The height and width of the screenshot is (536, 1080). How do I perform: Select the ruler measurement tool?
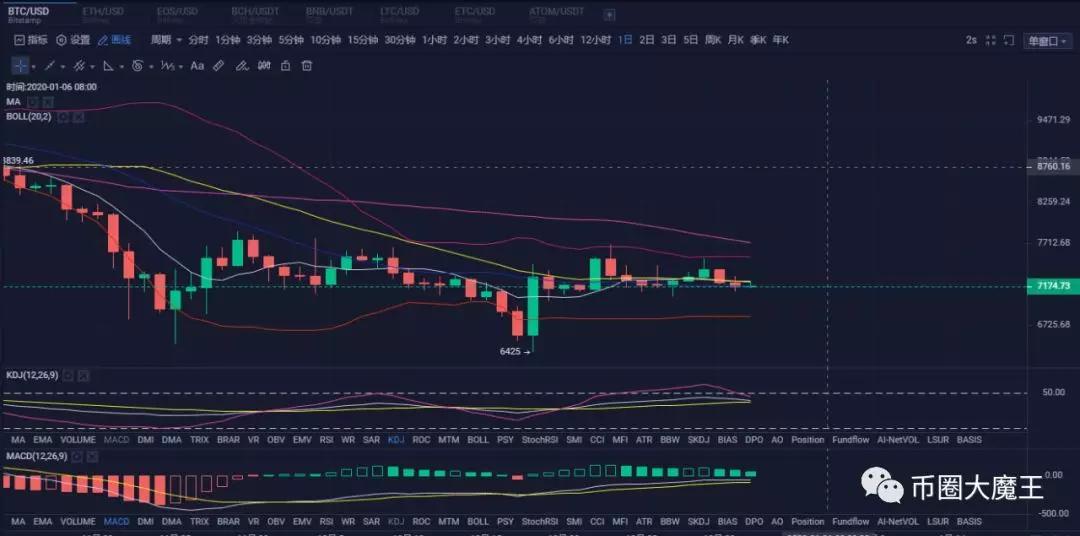click(218, 66)
